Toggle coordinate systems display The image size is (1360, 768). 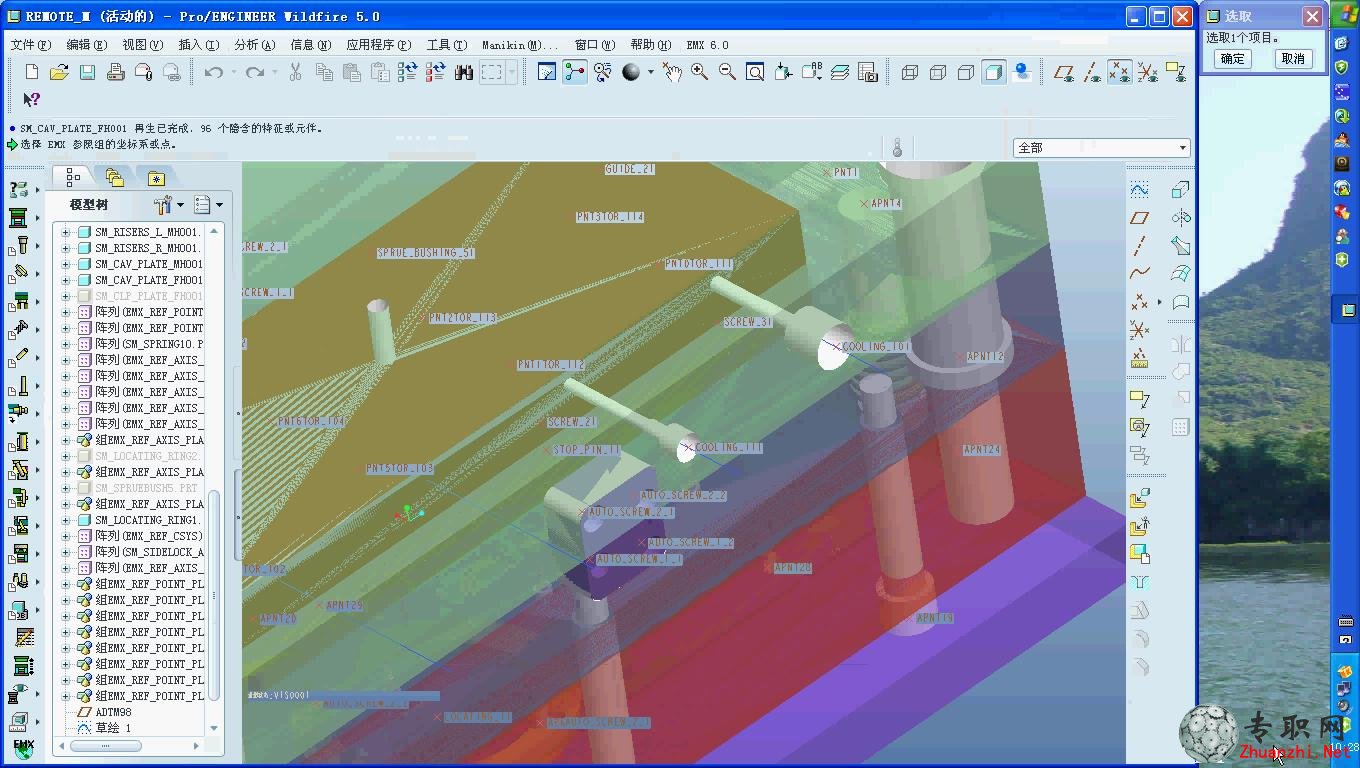tap(1148, 72)
